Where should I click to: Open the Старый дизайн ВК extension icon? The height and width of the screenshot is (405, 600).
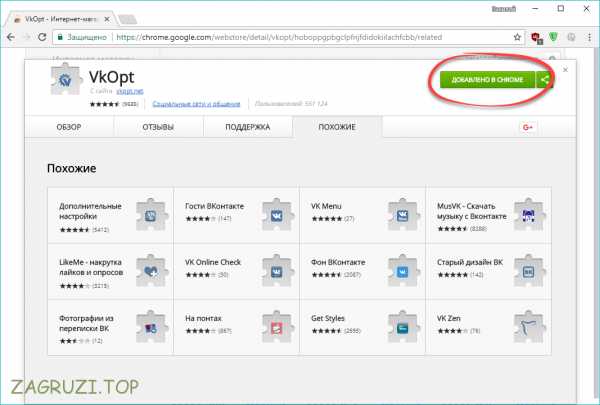[530, 271]
